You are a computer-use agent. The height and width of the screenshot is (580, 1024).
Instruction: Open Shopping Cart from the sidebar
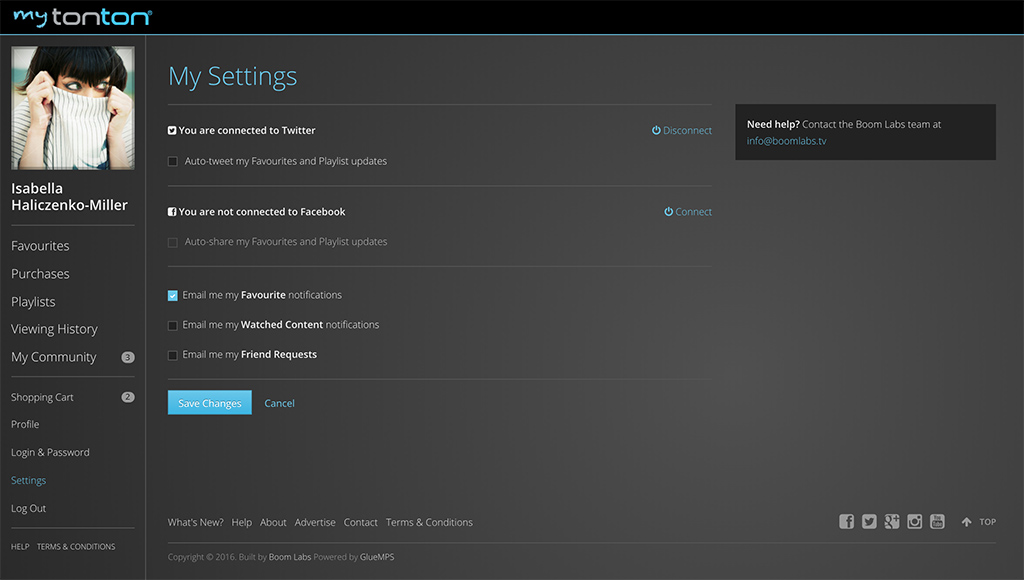[42, 397]
